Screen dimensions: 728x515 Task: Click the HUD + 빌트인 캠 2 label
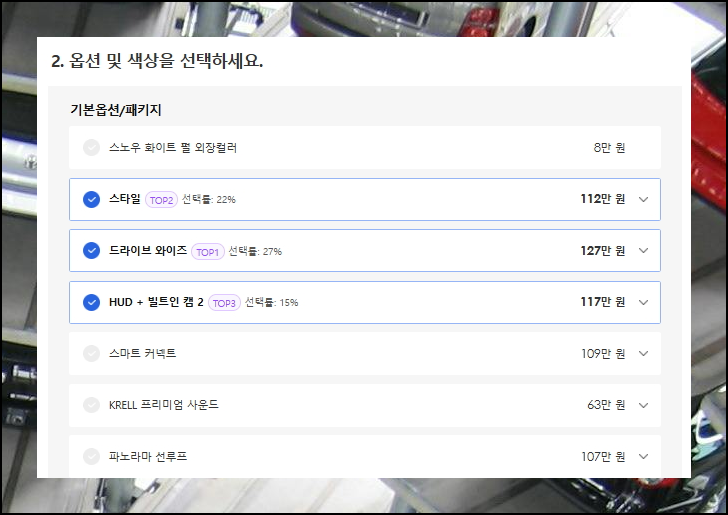click(x=156, y=302)
